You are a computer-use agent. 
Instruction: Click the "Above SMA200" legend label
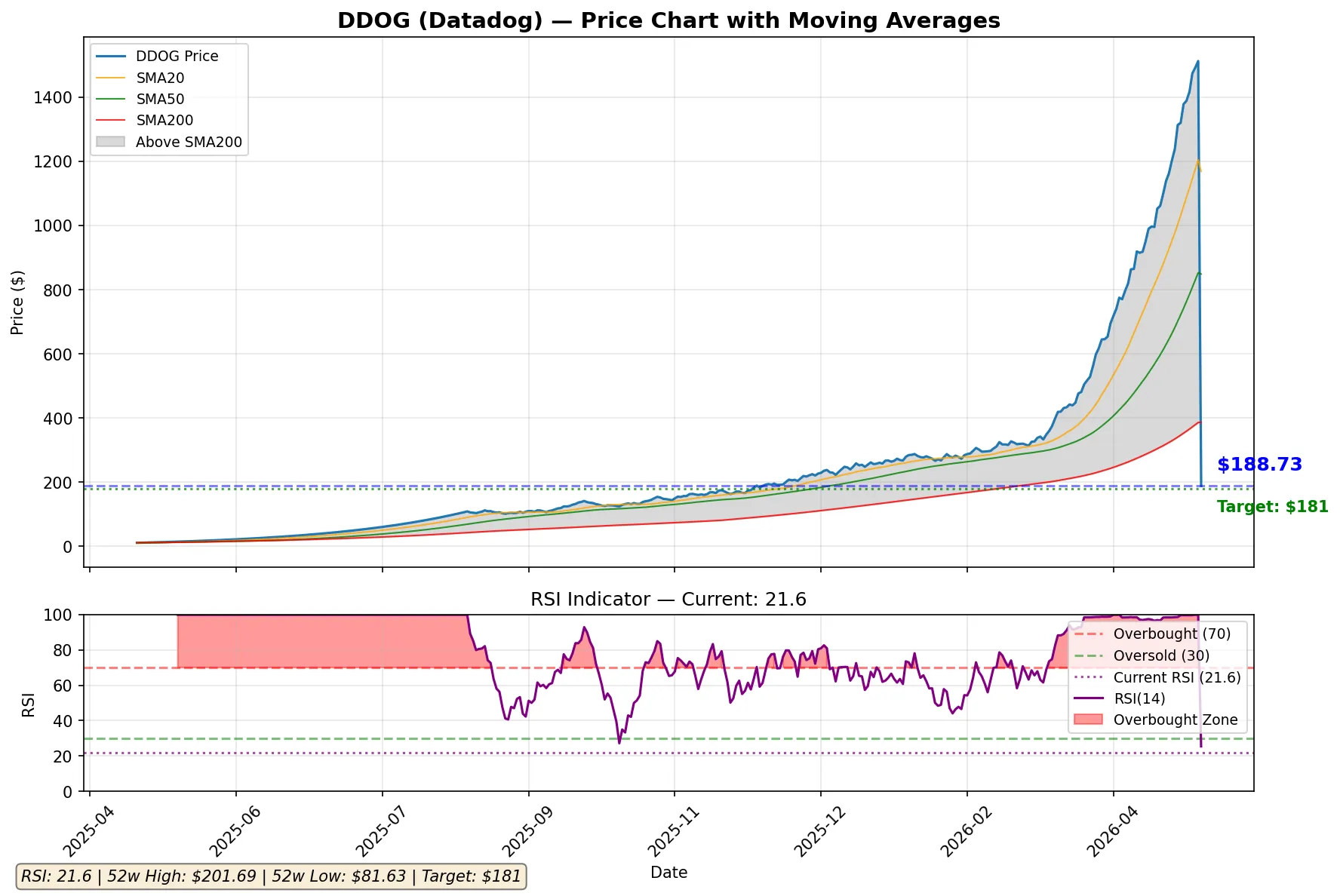pyautogui.click(x=189, y=142)
